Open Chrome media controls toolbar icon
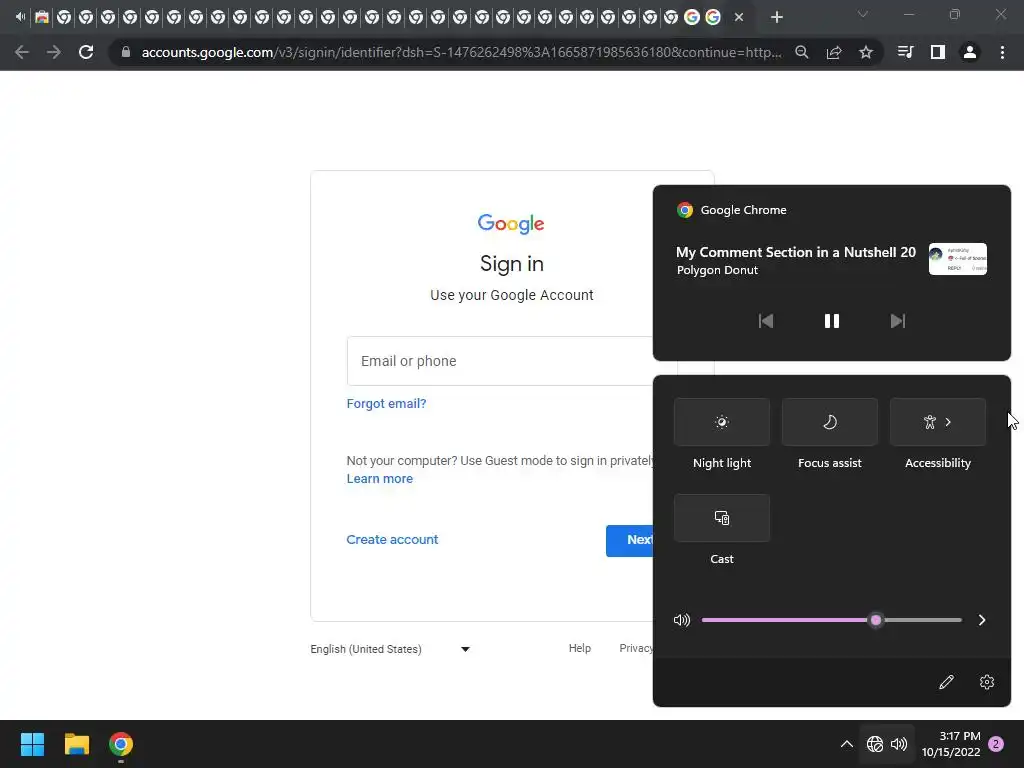This screenshot has width=1024, height=768. 905,52
